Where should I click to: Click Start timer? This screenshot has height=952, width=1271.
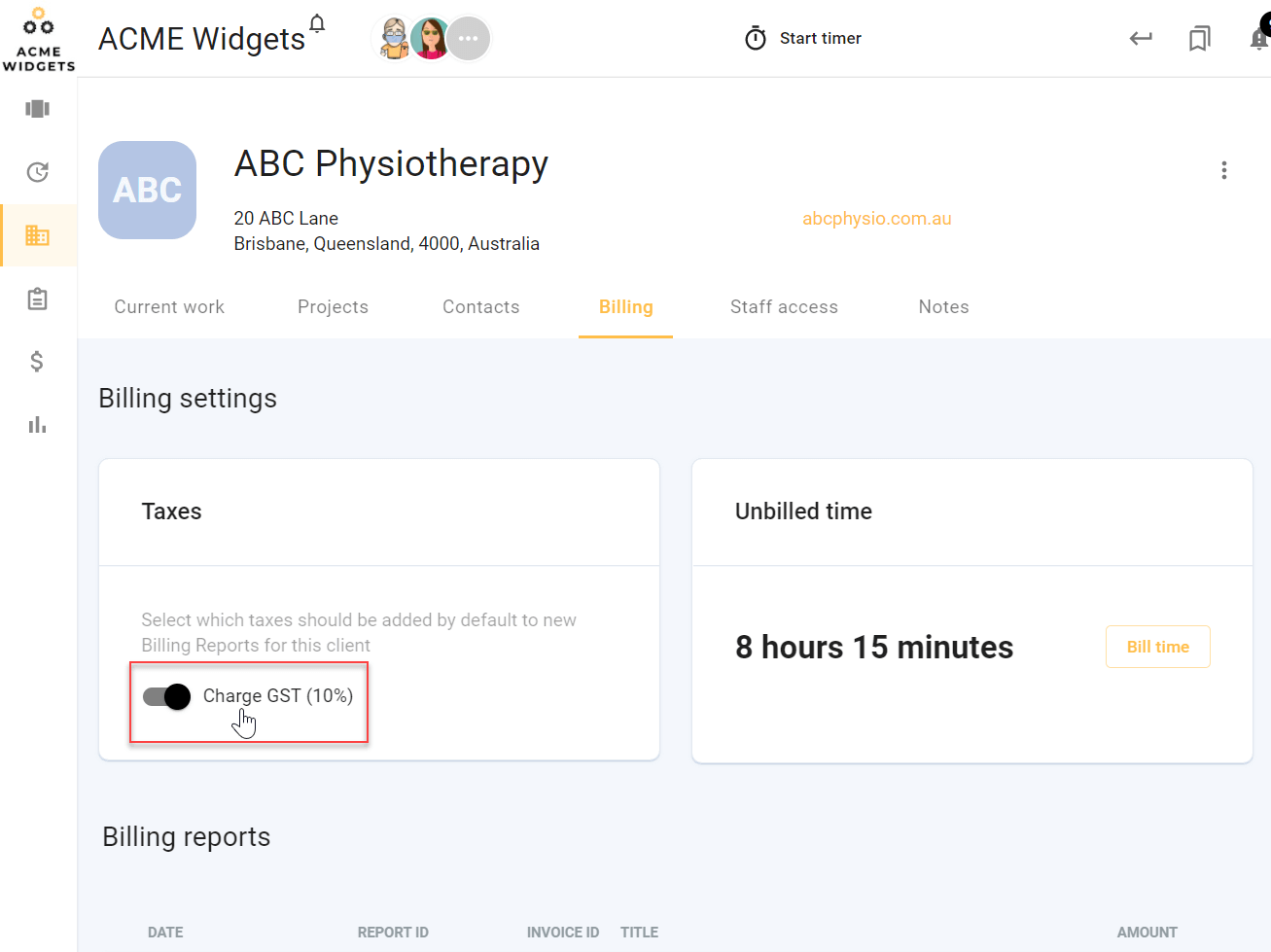[x=803, y=39]
